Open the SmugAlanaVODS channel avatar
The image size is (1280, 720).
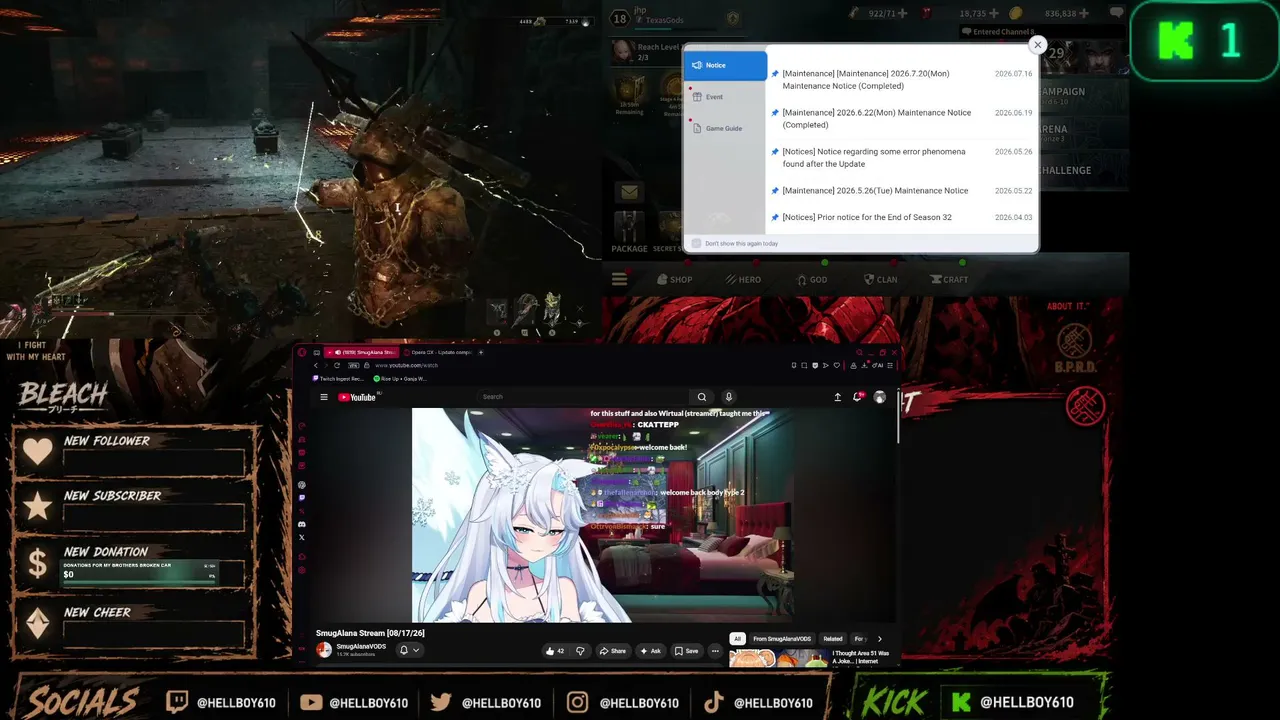tap(324, 650)
